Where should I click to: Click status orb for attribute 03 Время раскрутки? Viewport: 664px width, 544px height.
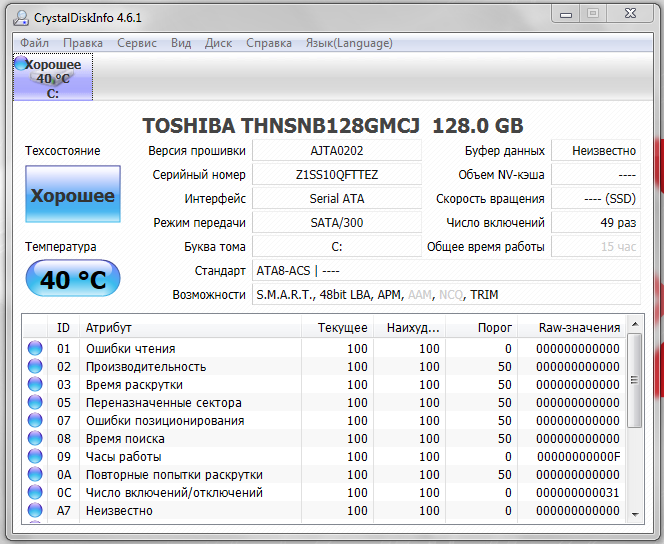pos(35,384)
